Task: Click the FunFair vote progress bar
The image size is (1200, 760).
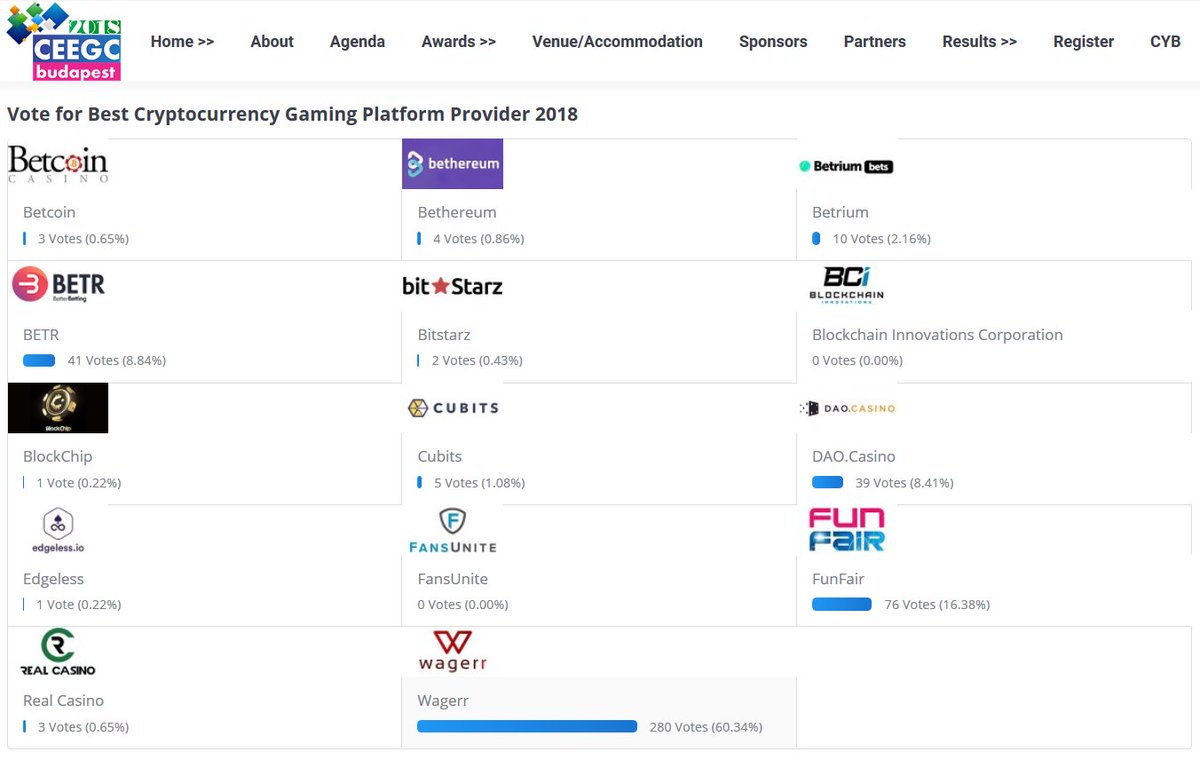Action: coord(842,604)
